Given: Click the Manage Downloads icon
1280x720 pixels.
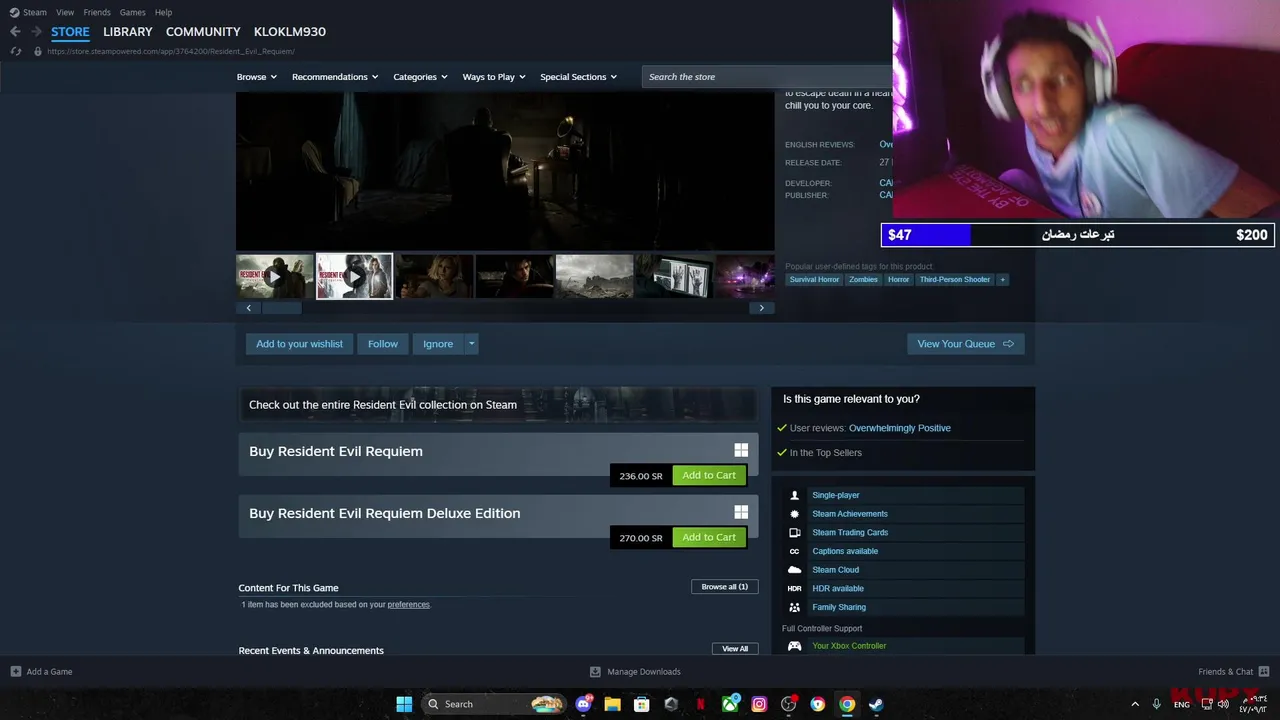Looking at the screenshot, I should 595,672.
